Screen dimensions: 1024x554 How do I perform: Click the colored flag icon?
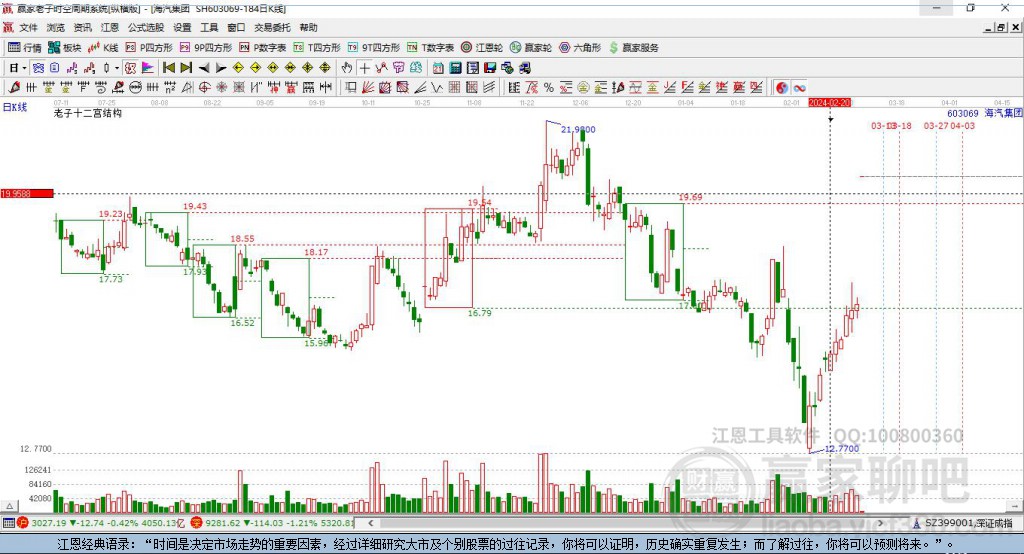[x=148, y=68]
